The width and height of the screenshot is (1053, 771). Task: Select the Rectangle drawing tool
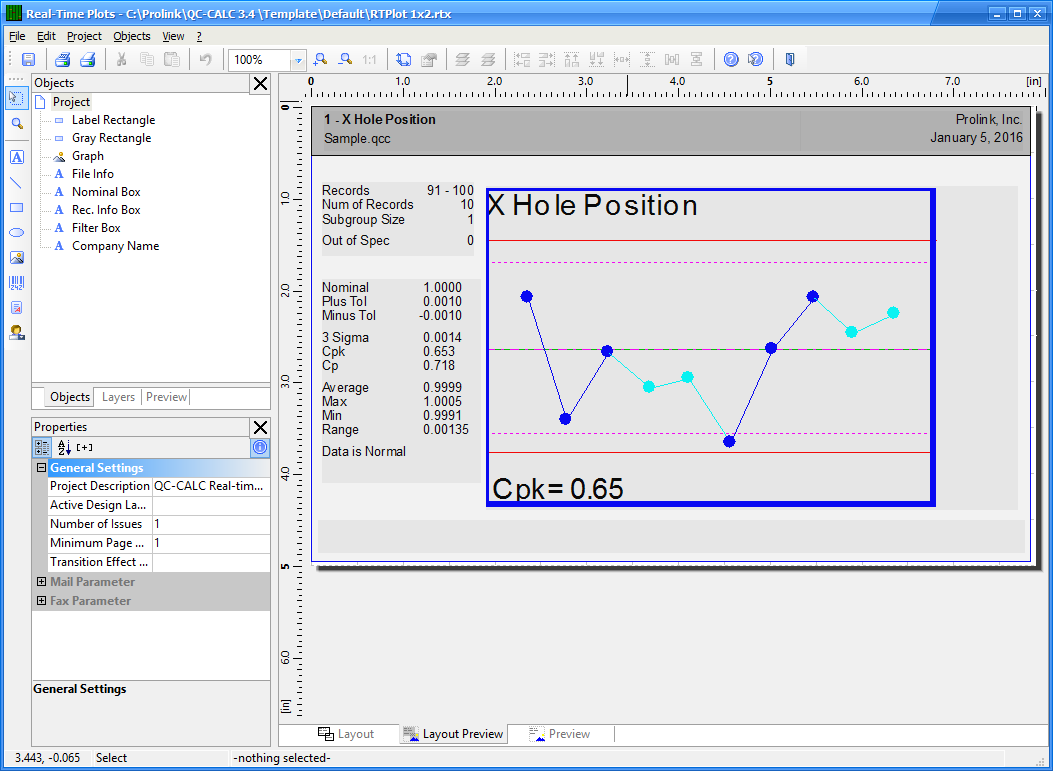point(16,207)
